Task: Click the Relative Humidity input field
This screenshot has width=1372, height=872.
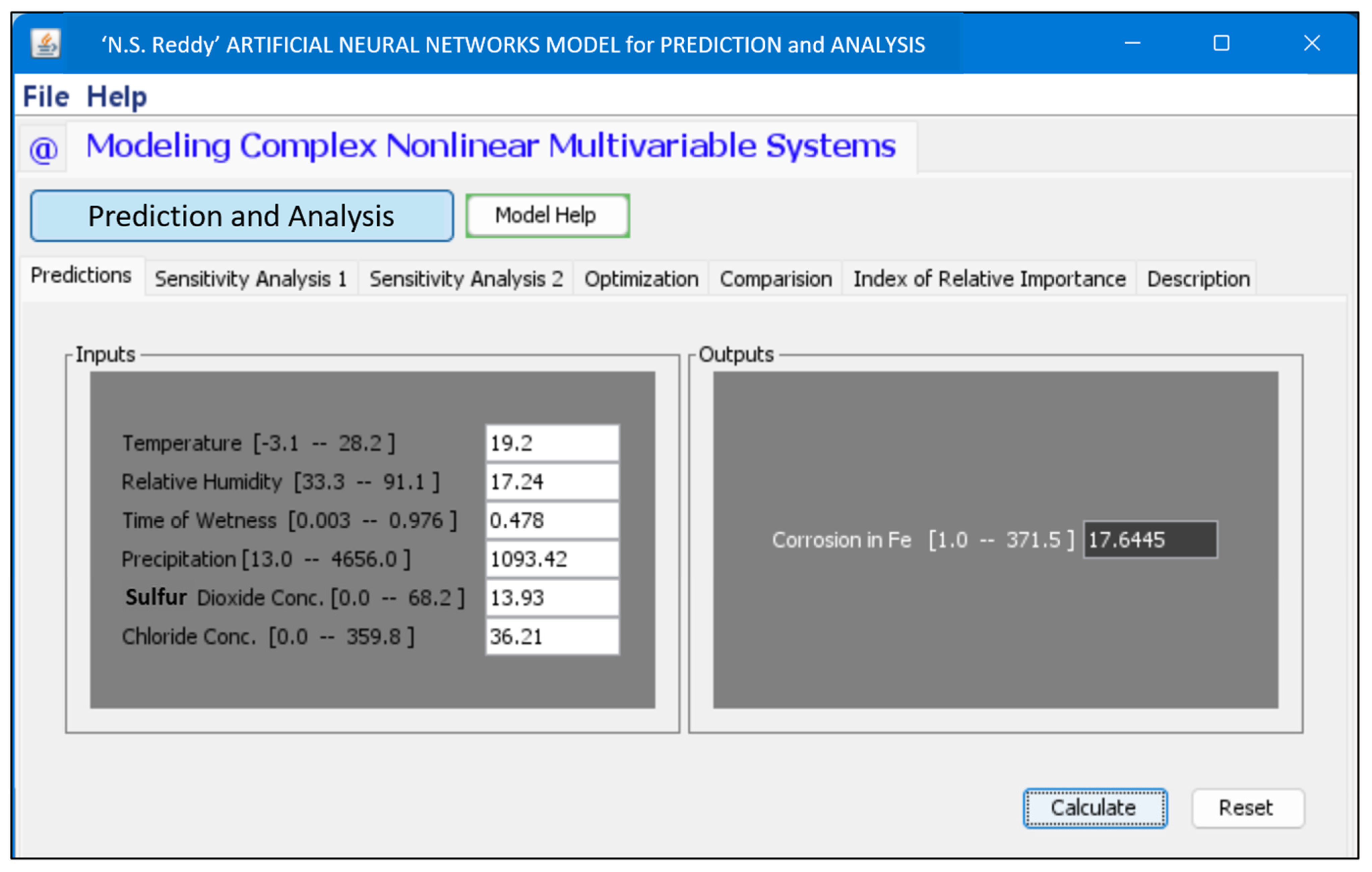Action: [x=552, y=482]
